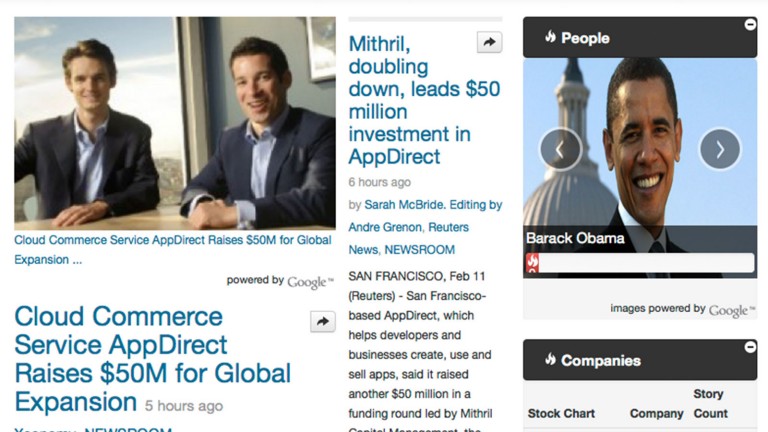Screen dimensions: 768x432
Task: Click the '6 hours ago' timestamp
Action: [380, 182]
